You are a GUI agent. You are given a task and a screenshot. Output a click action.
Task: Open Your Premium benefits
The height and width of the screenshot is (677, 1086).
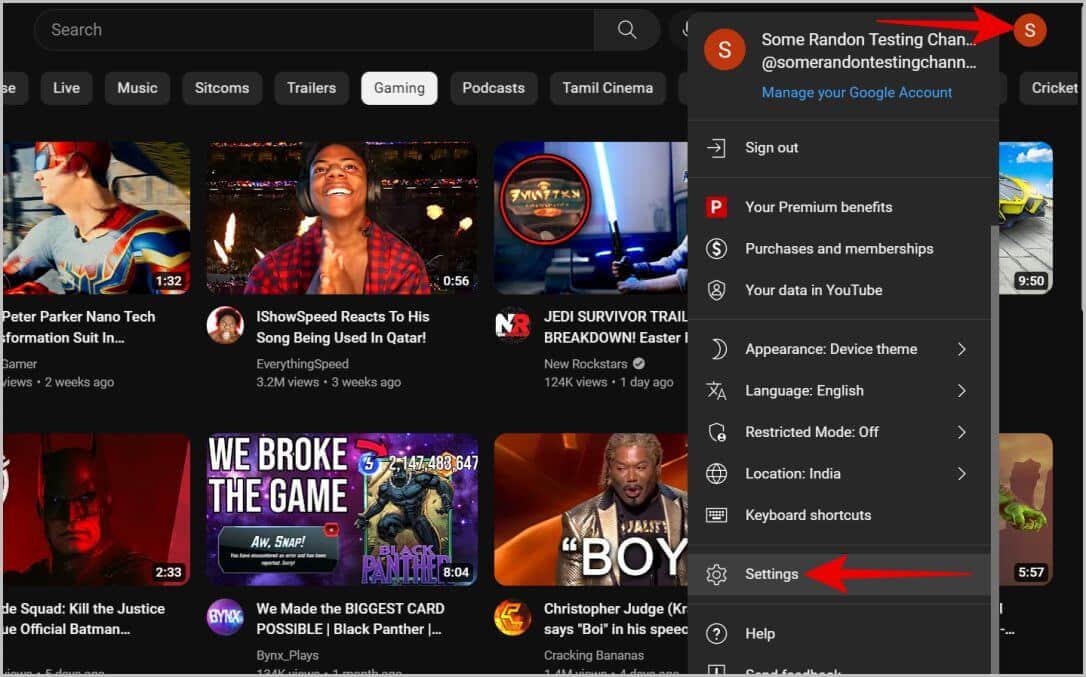[839, 206]
